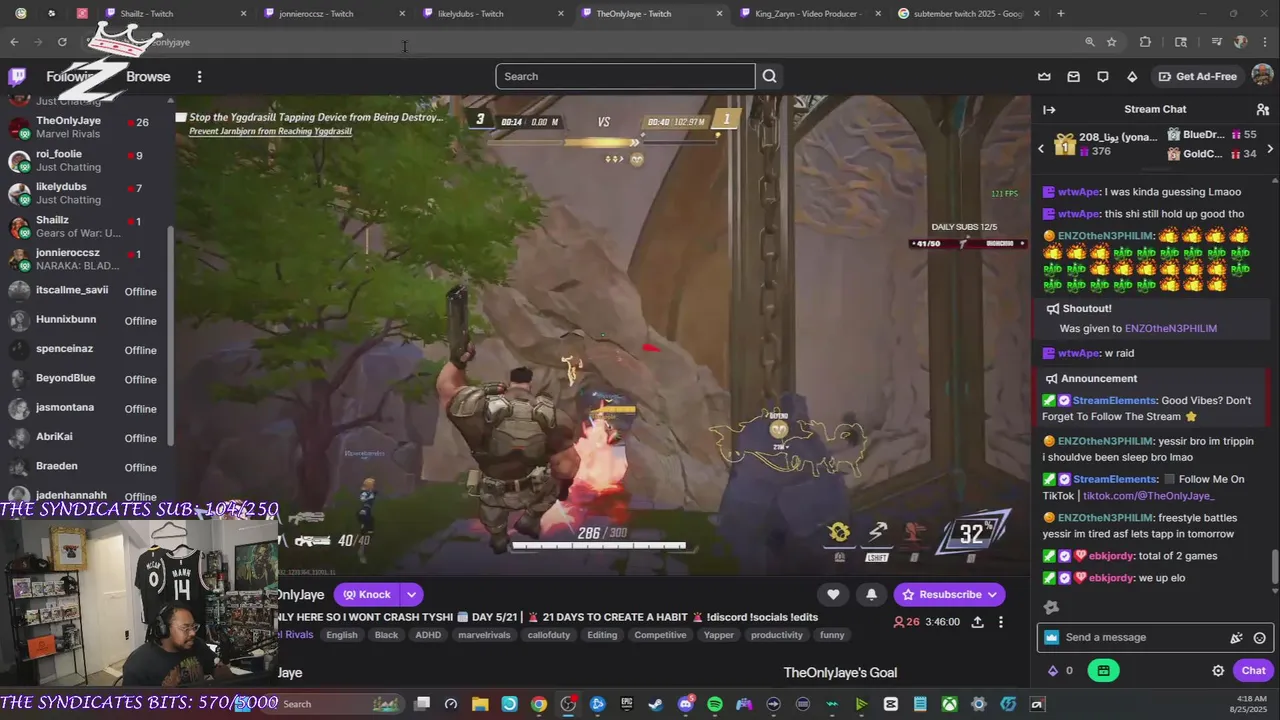Open stream options three-dot menu
Viewport: 1280px width, 720px height.
(x=1003, y=622)
